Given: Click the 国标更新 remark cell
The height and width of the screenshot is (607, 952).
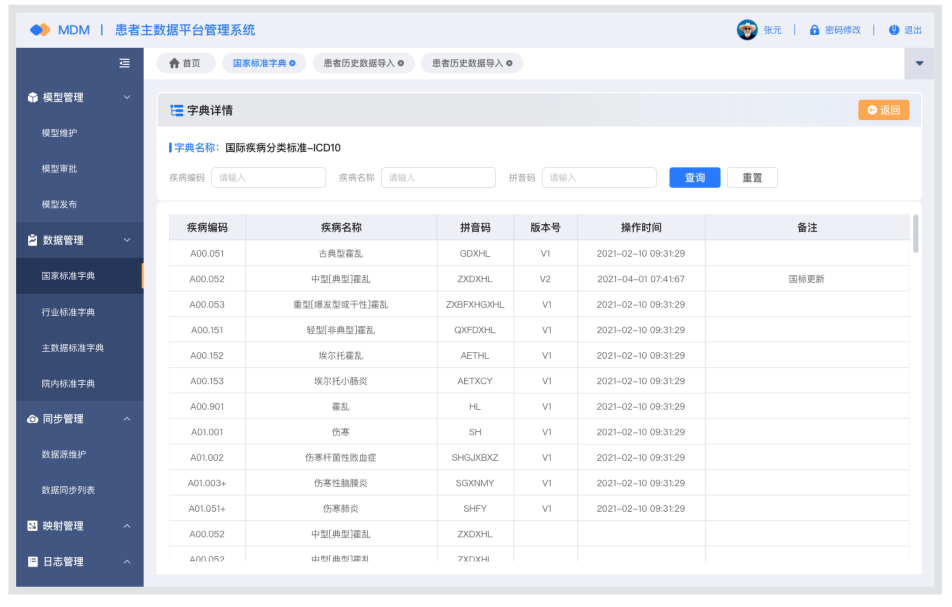Looking at the screenshot, I should 807,279.
